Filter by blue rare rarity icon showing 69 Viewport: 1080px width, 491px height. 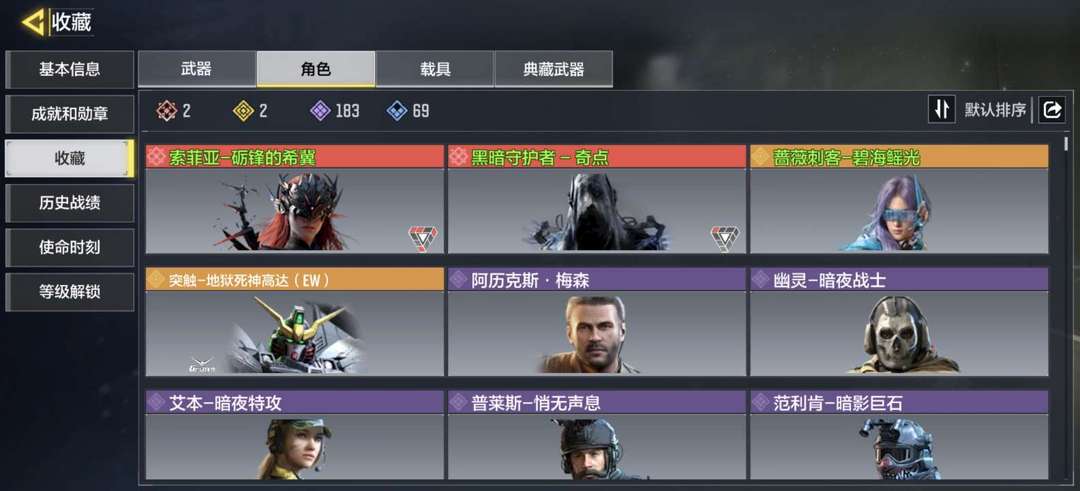click(x=397, y=111)
